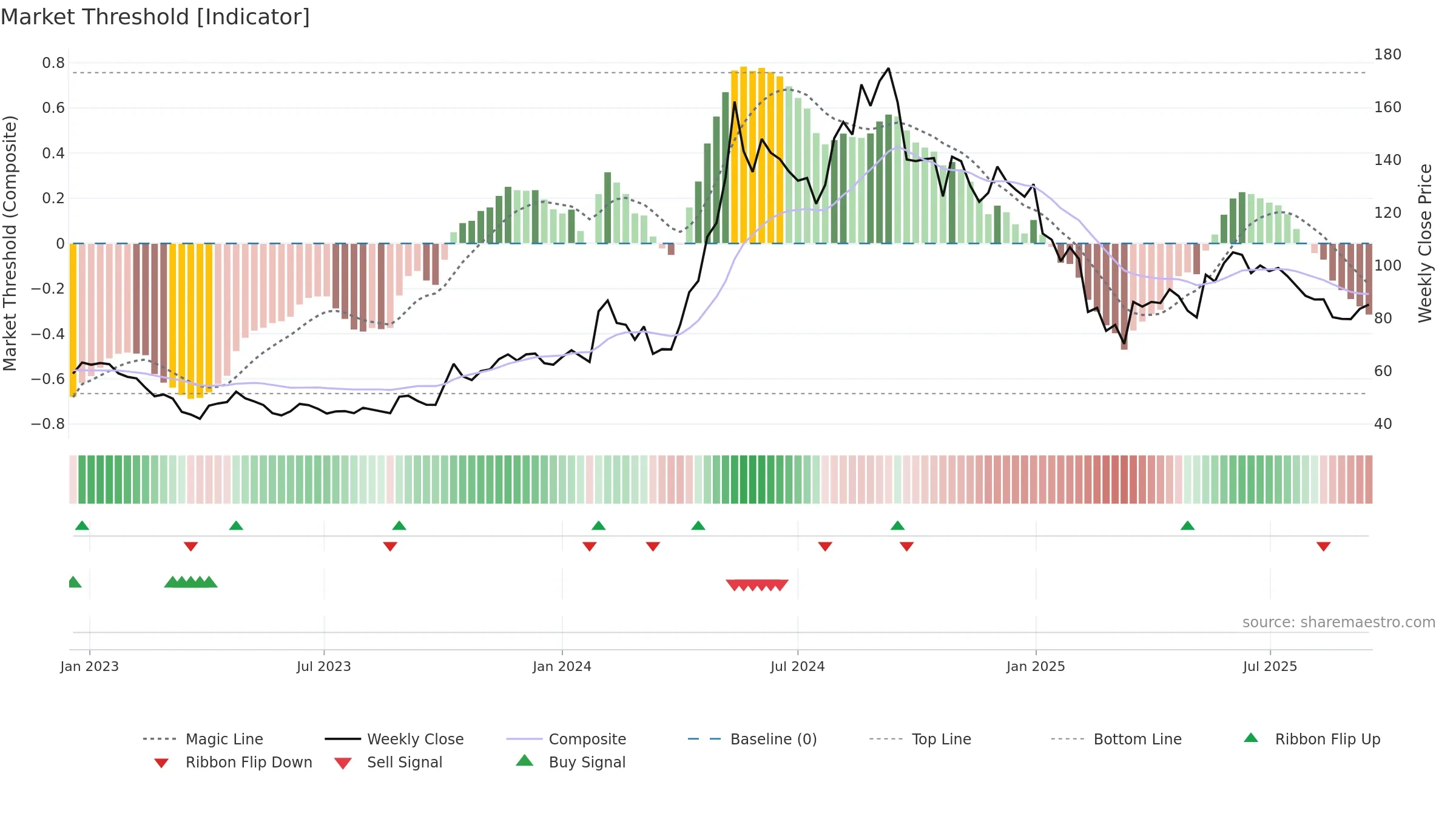Click the ribbon flip up marker near Jan 2023
This screenshot has width=1456, height=819.
click(x=82, y=525)
